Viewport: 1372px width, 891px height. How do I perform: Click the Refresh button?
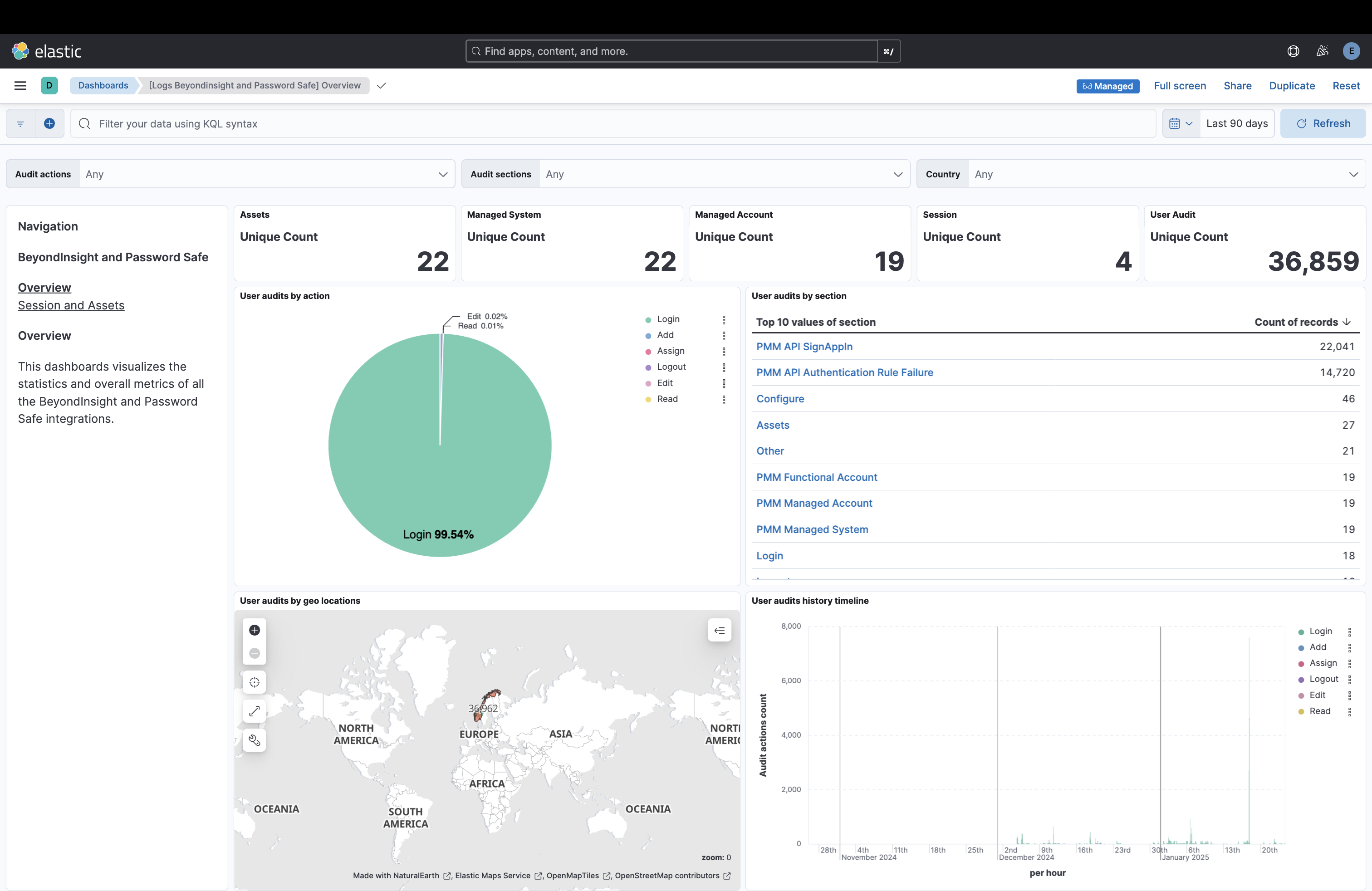[x=1323, y=123]
